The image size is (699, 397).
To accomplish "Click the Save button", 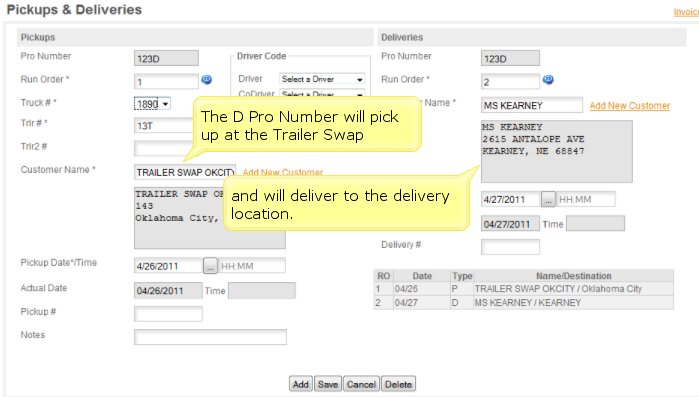I will (x=328, y=384).
